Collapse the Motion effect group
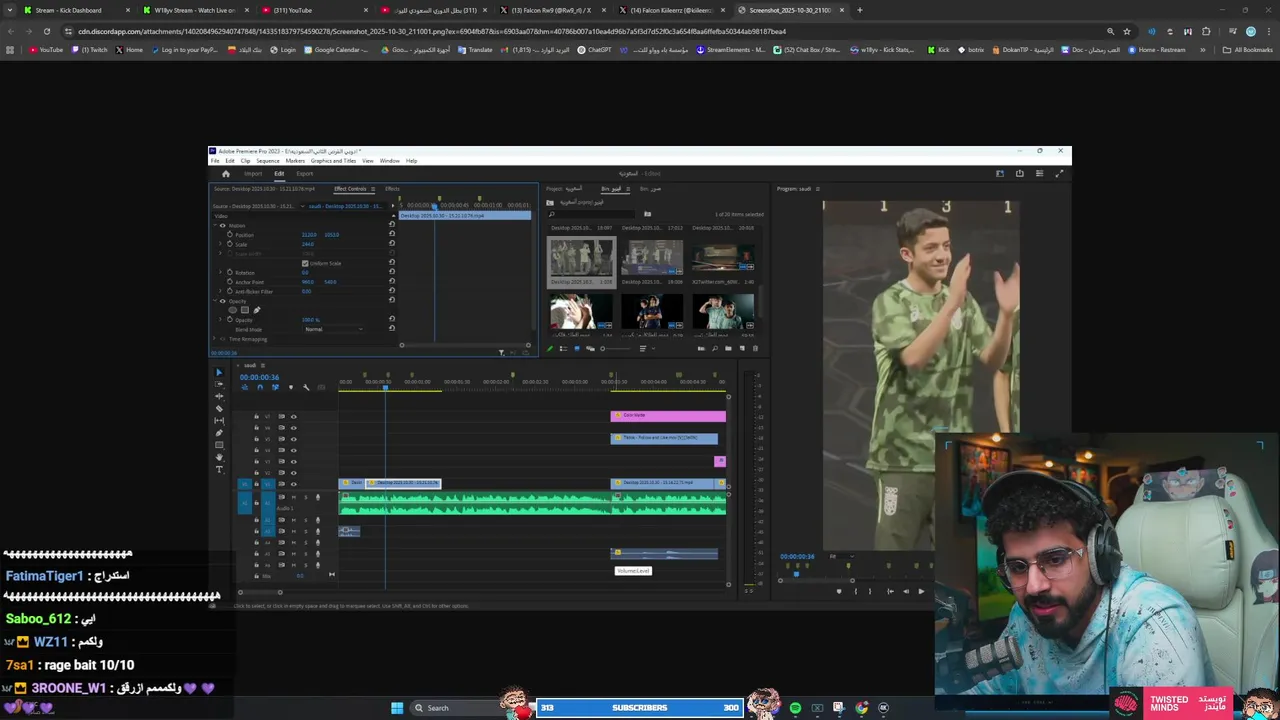 tap(215, 225)
